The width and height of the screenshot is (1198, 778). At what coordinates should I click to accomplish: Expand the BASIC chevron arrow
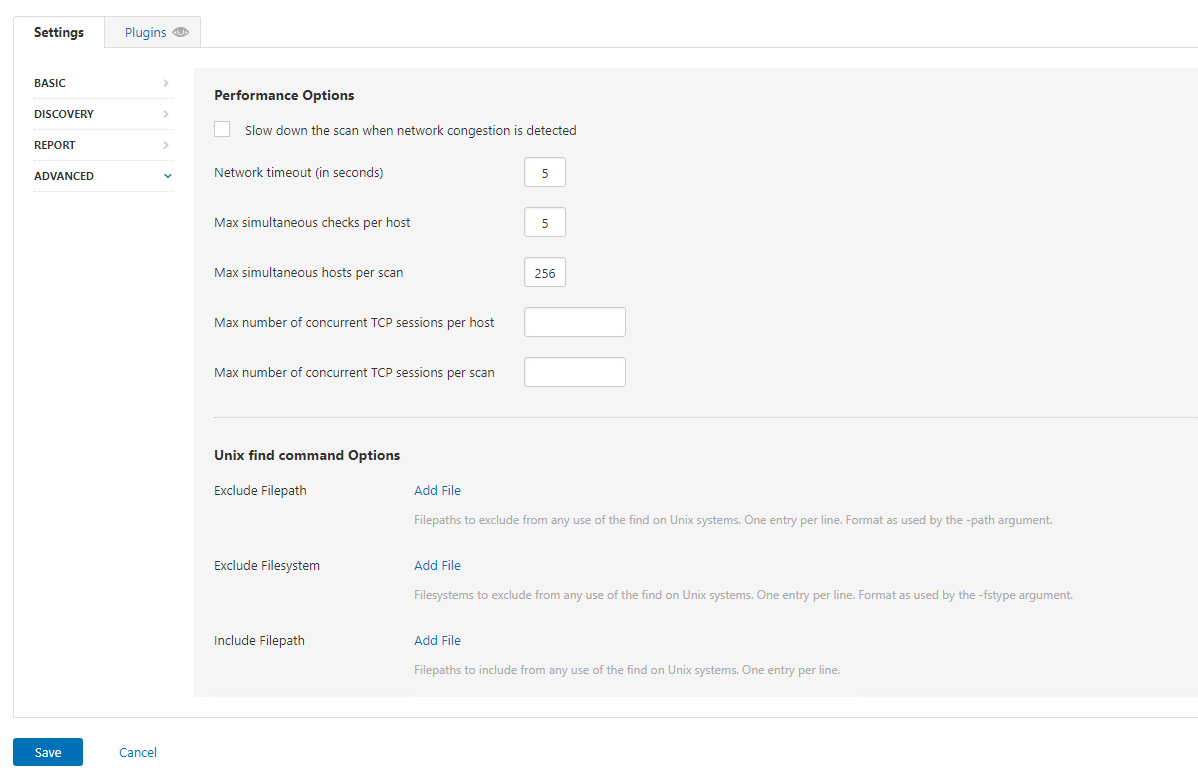coord(166,83)
